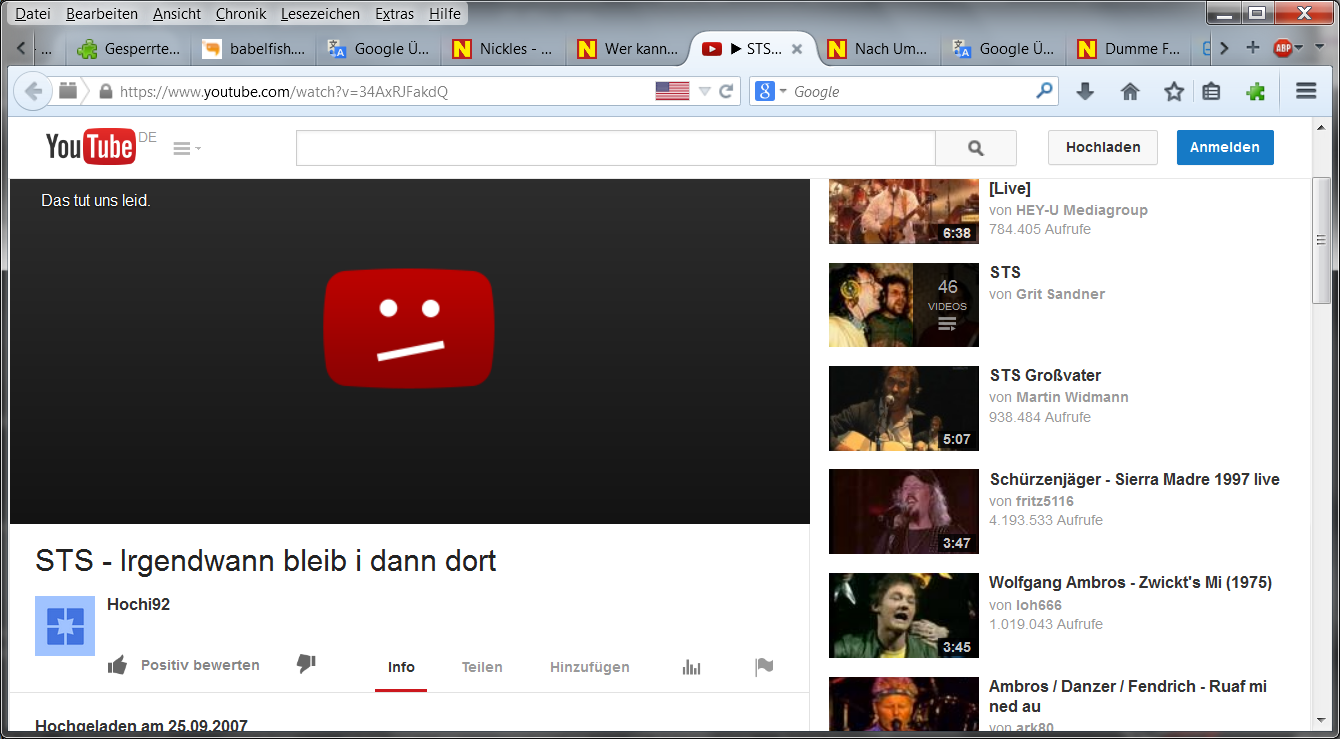Switch to the babelfish tab
The image size is (1340, 739).
click(x=253, y=48)
